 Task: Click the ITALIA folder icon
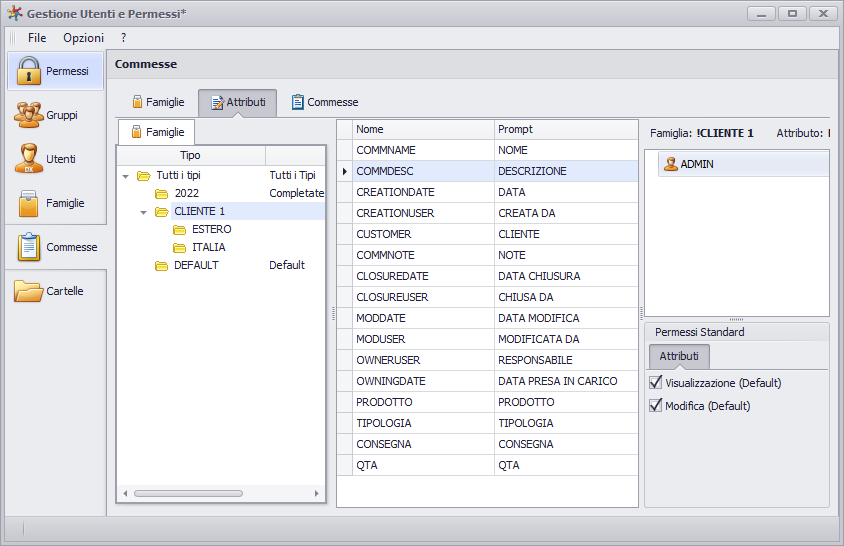click(179, 248)
